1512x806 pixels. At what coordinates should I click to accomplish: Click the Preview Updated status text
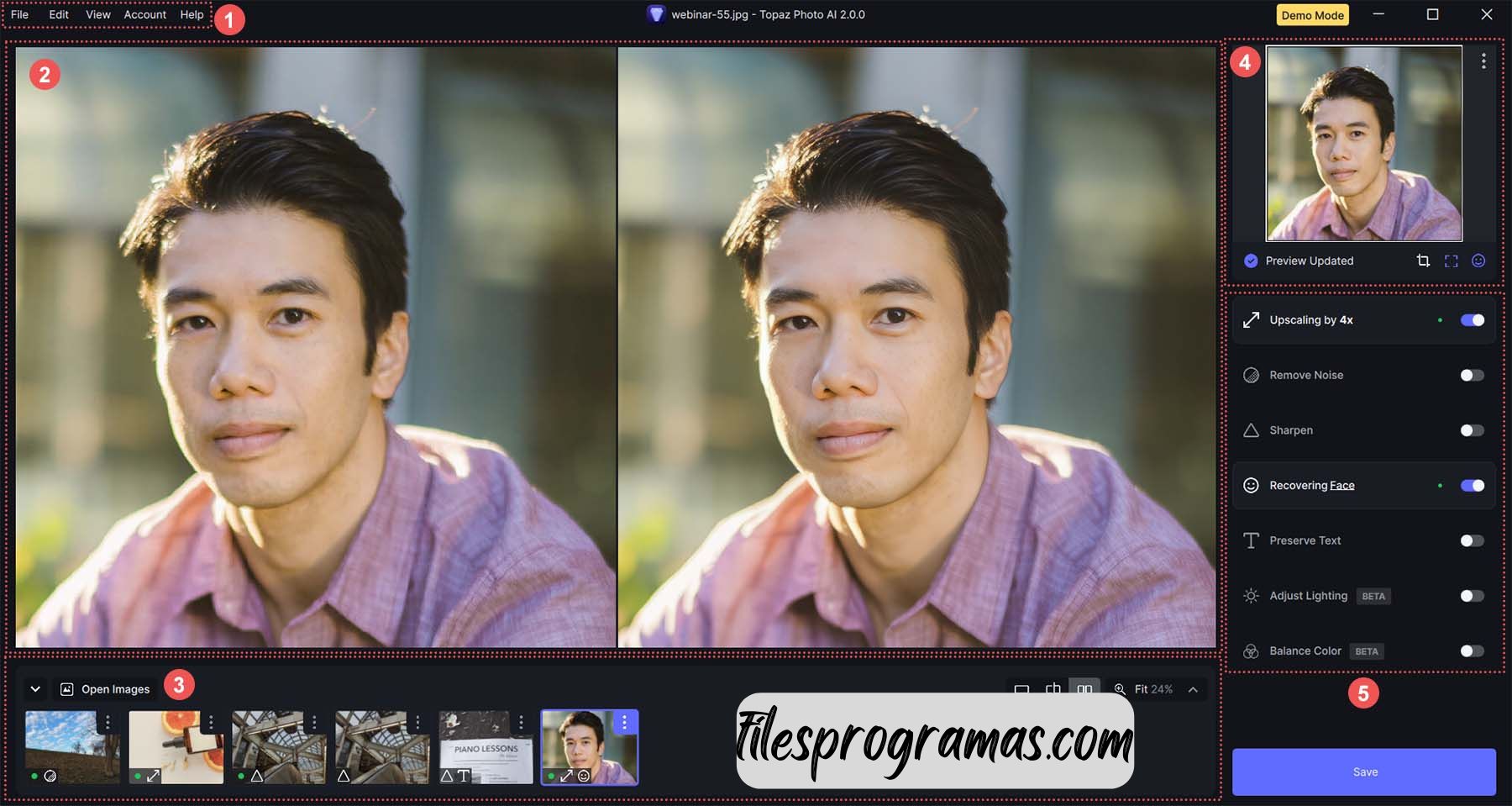point(1310,261)
